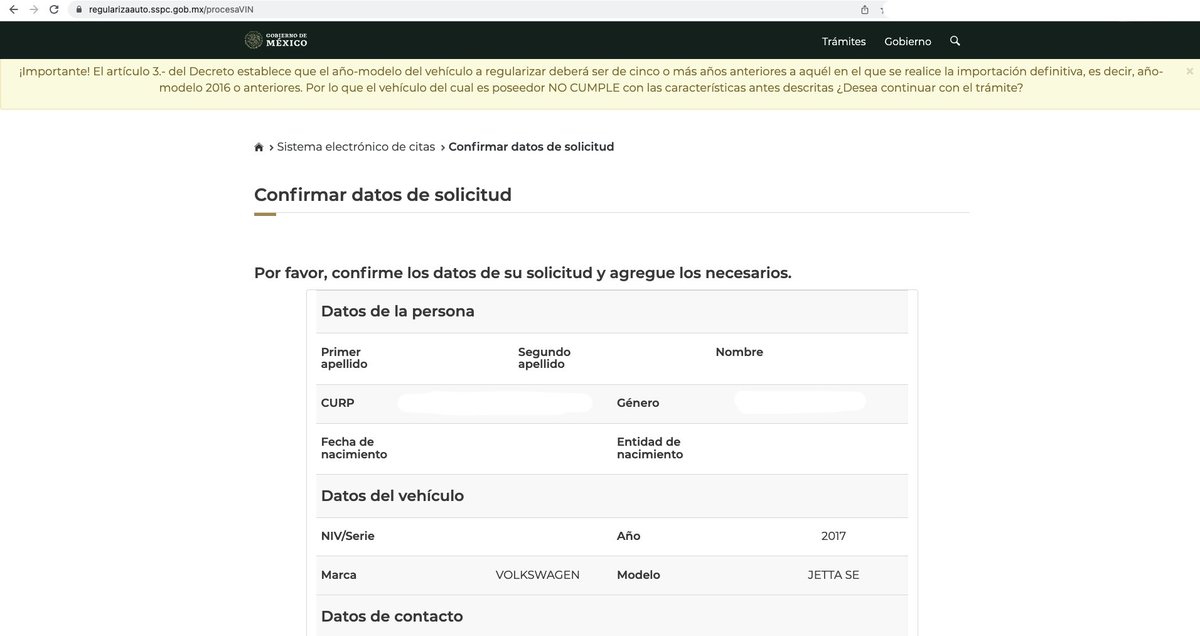This screenshot has height=636, width=1200.
Task: Dismiss the yellow alert with close X
Action: coord(1189,71)
